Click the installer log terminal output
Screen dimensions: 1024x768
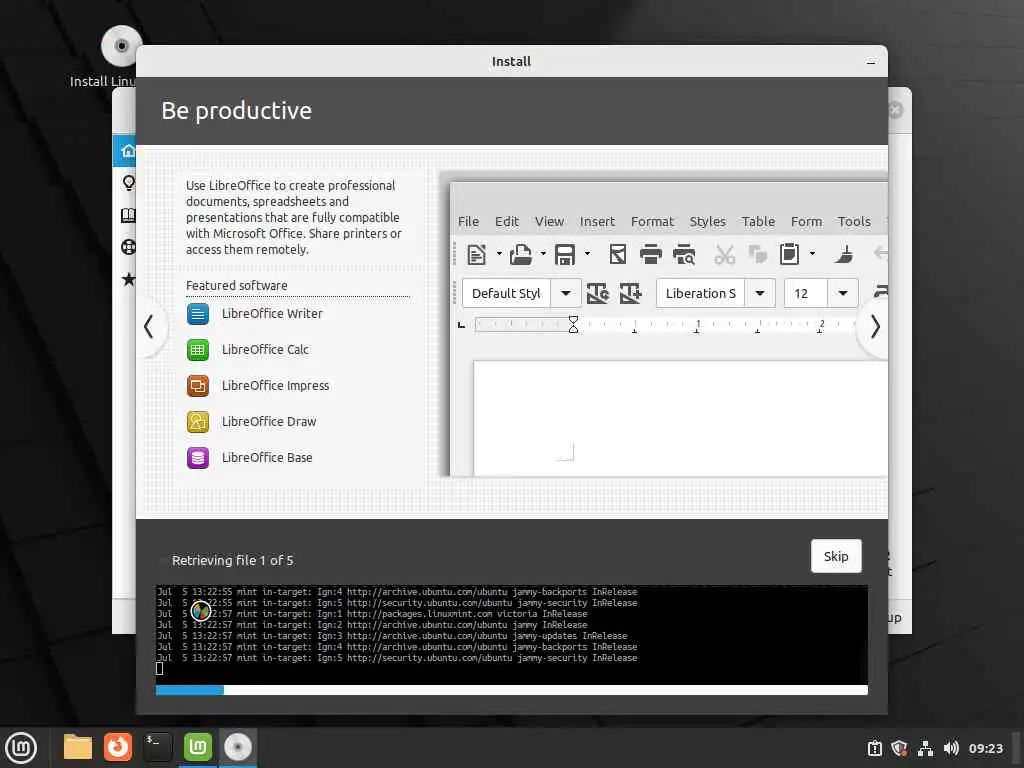511,635
